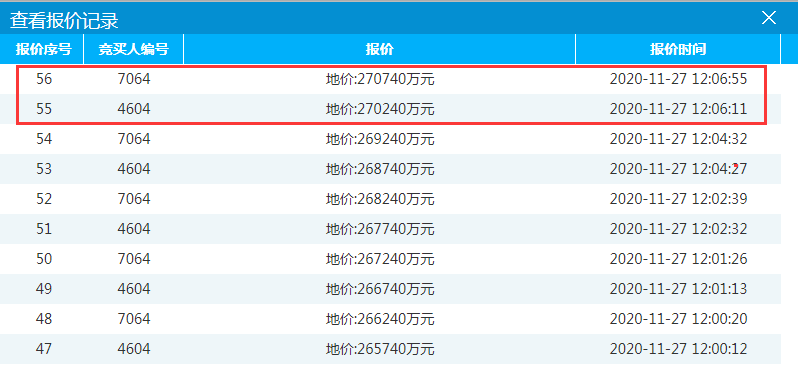Close the 查看报价记录 dialog
The image size is (798, 371).
tap(768, 18)
